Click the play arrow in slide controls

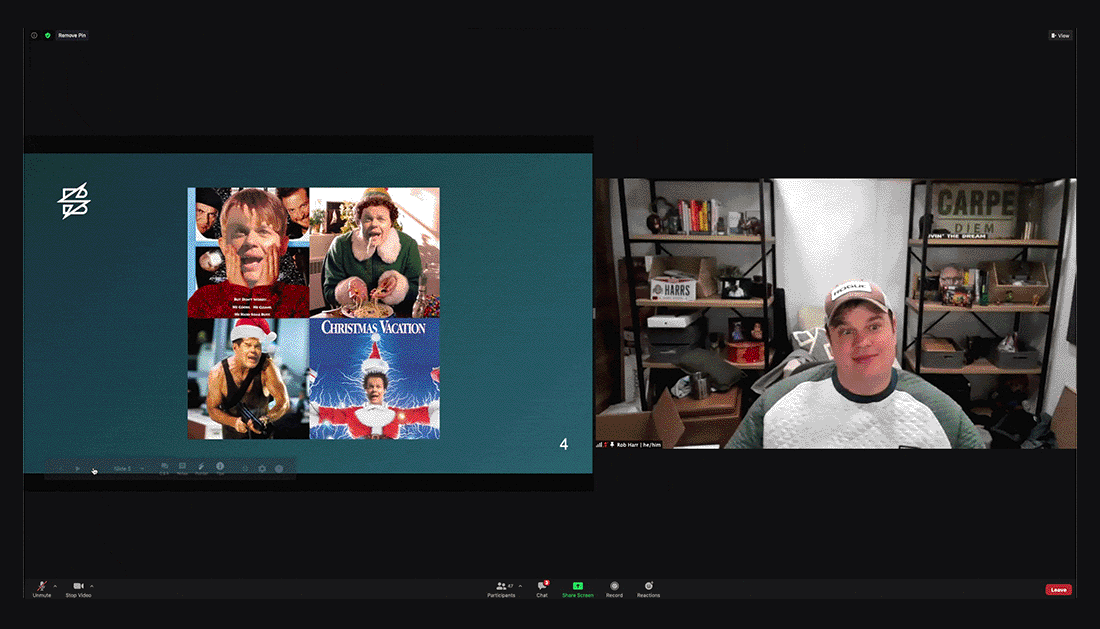coord(78,468)
